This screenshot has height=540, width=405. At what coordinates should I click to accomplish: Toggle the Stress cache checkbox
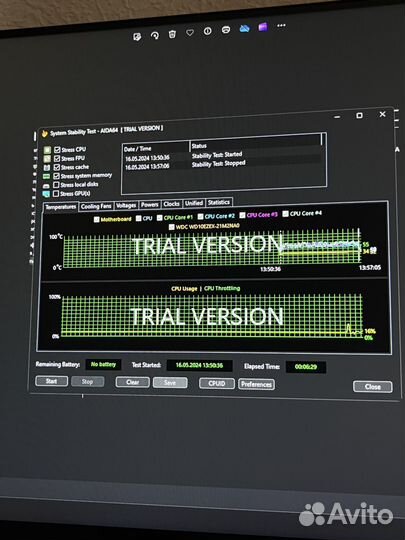57,167
